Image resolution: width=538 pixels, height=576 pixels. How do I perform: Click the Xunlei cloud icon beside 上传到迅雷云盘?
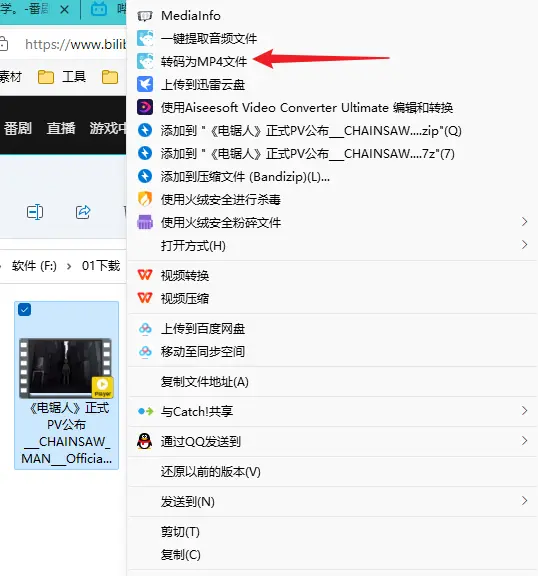145,84
